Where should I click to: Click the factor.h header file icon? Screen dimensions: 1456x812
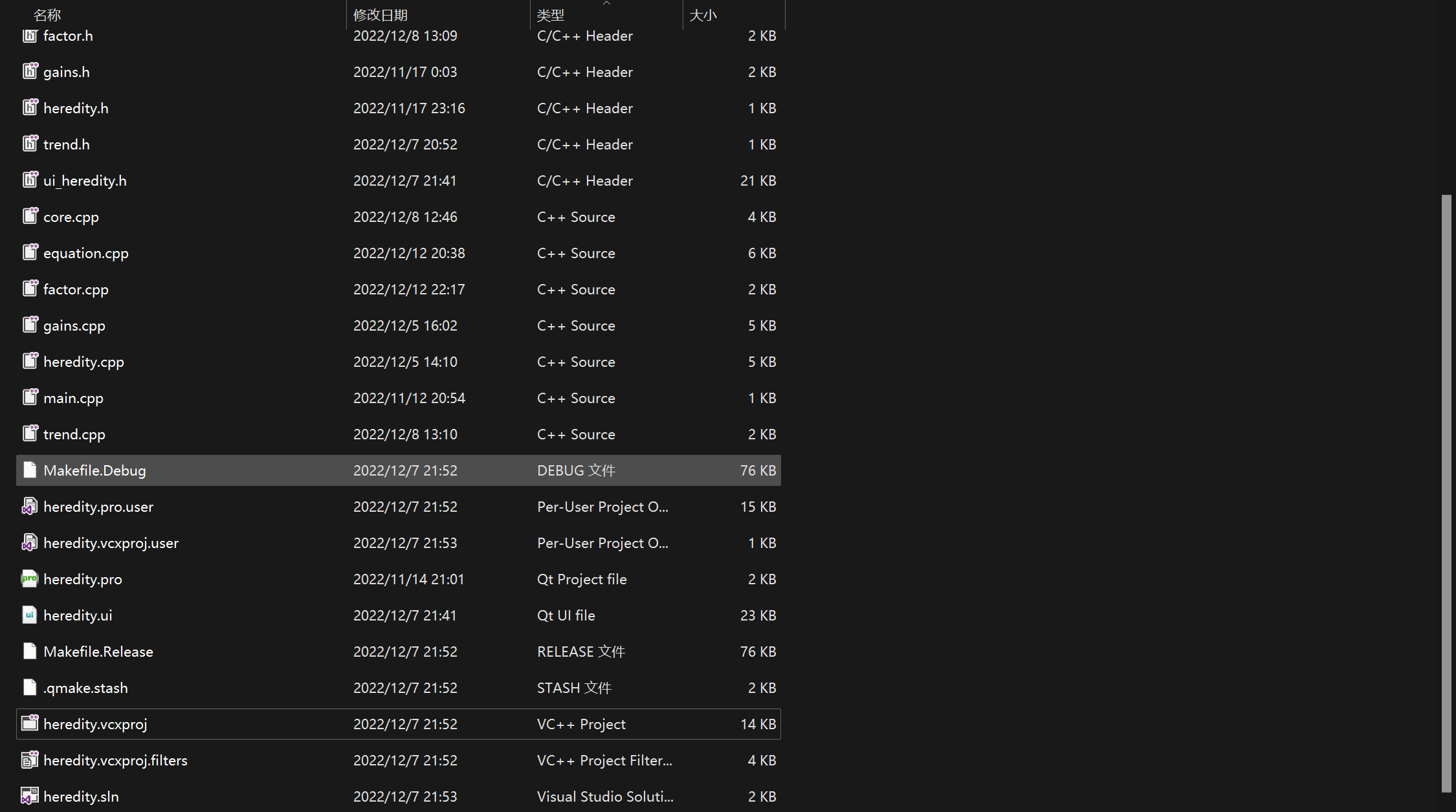point(30,35)
